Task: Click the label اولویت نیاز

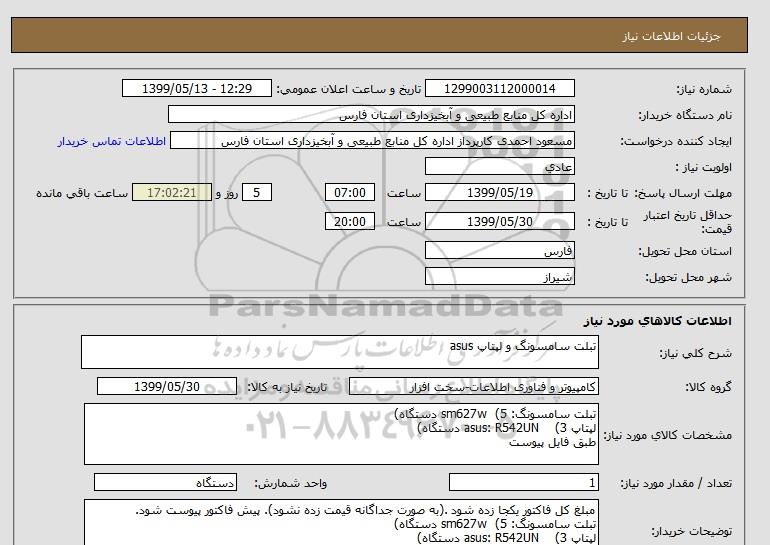Action: coord(704,167)
